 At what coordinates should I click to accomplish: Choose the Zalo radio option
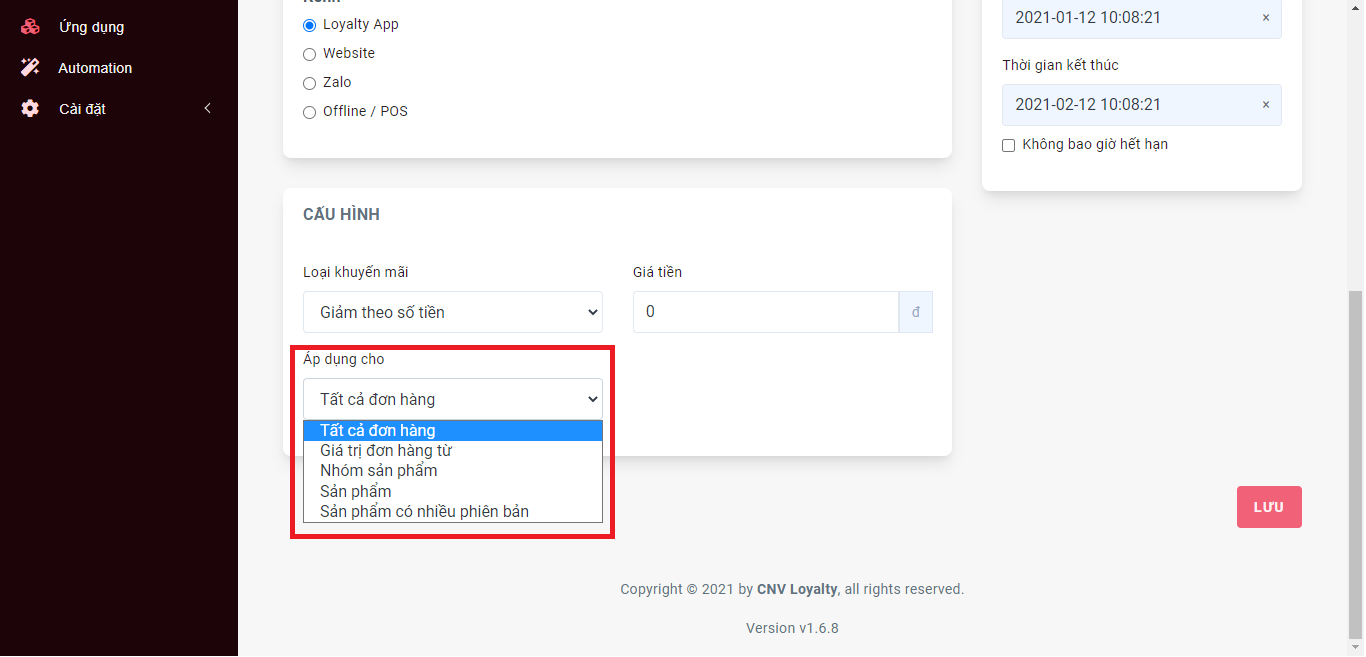click(309, 83)
